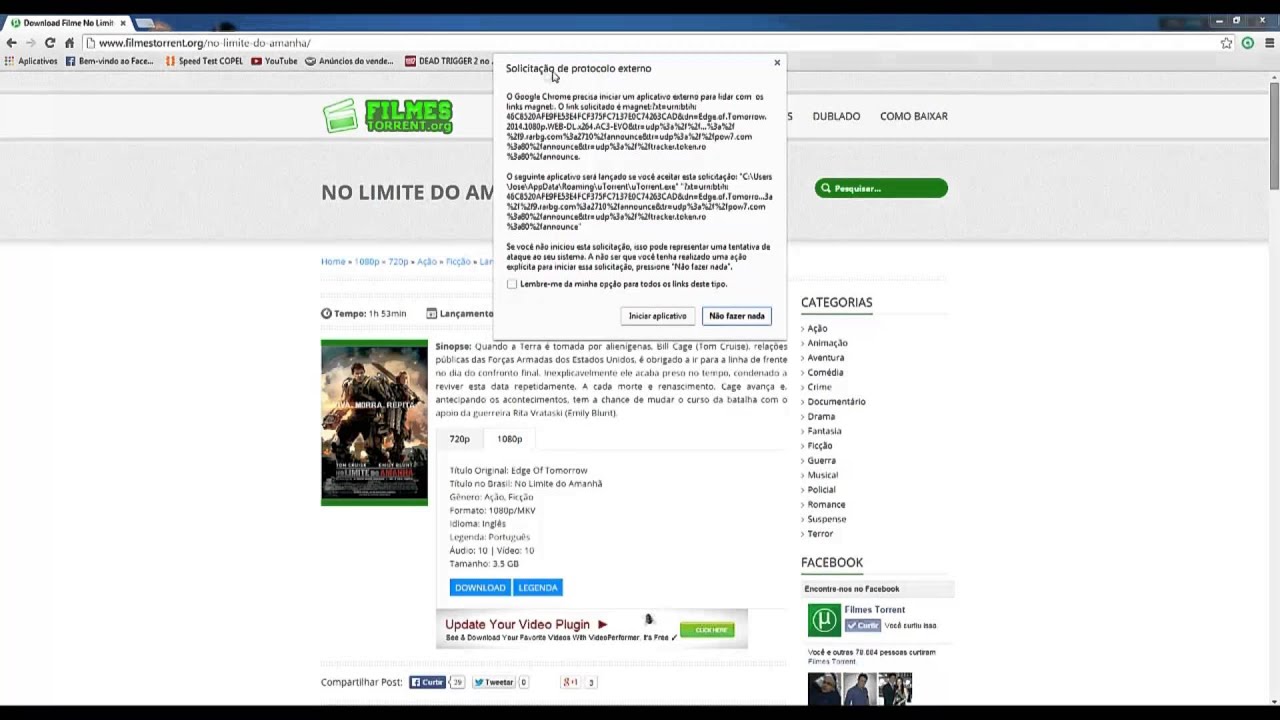This screenshot has width=1280, height=720.
Task: Open Home breadcrumb link
Action: pos(333,262)
